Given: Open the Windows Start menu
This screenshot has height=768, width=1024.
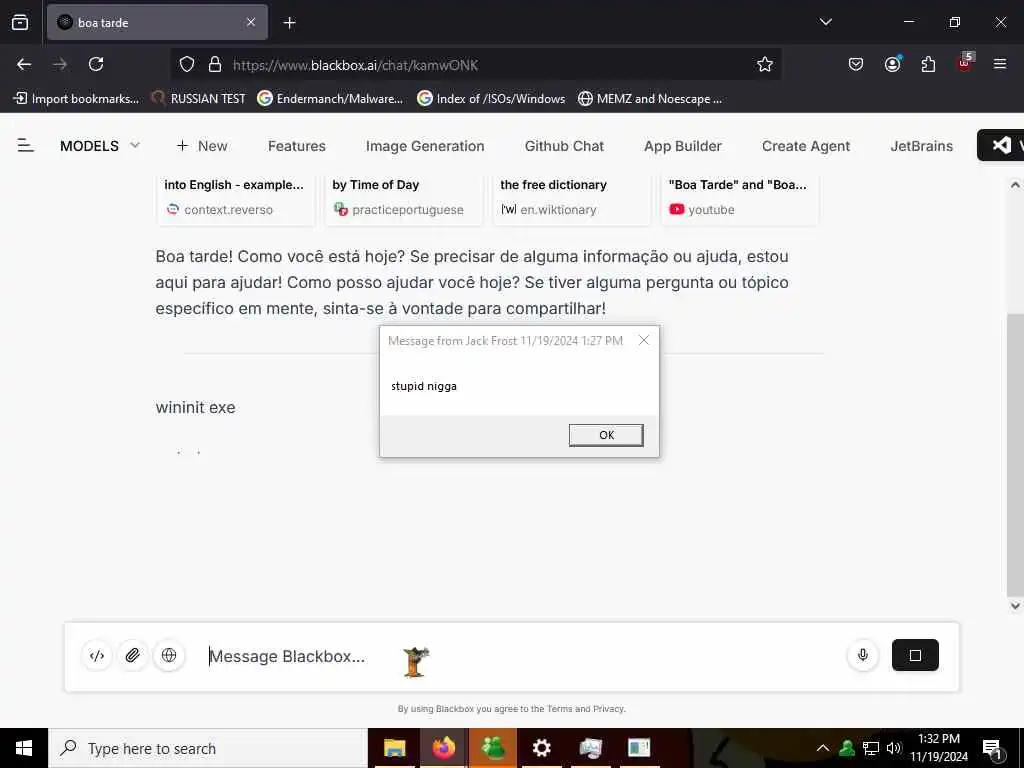Looking at the screenshot, I should (24, 748).
